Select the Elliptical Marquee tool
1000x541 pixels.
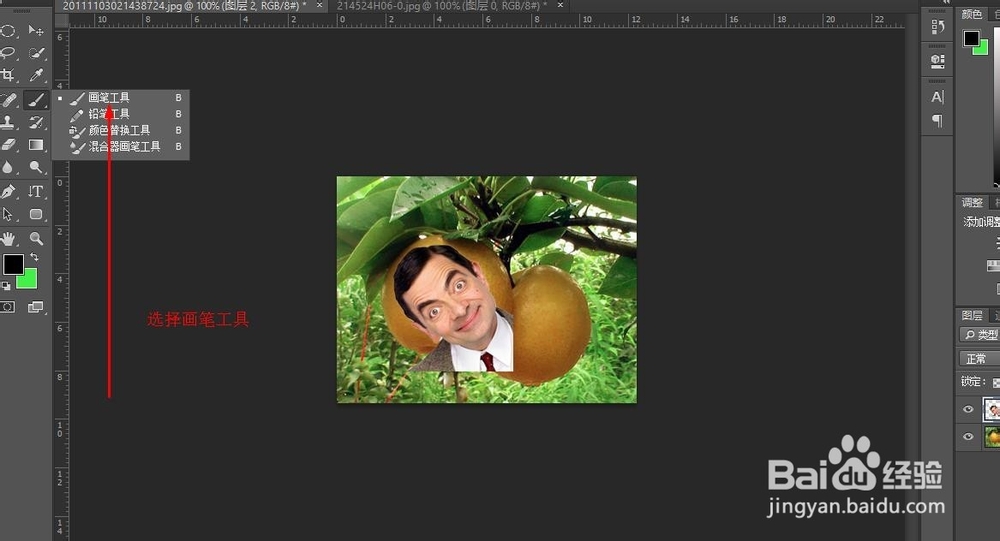point(8,31)
